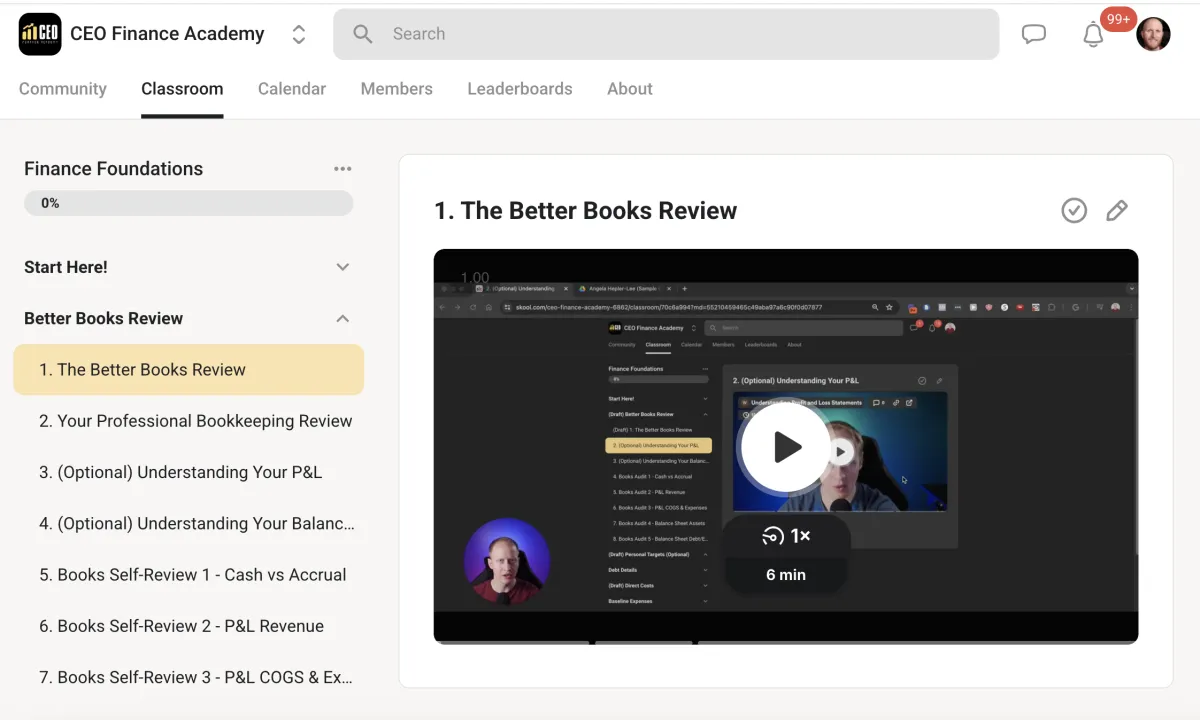Select lesson 1. The Better Books Review

click(189, 370)
